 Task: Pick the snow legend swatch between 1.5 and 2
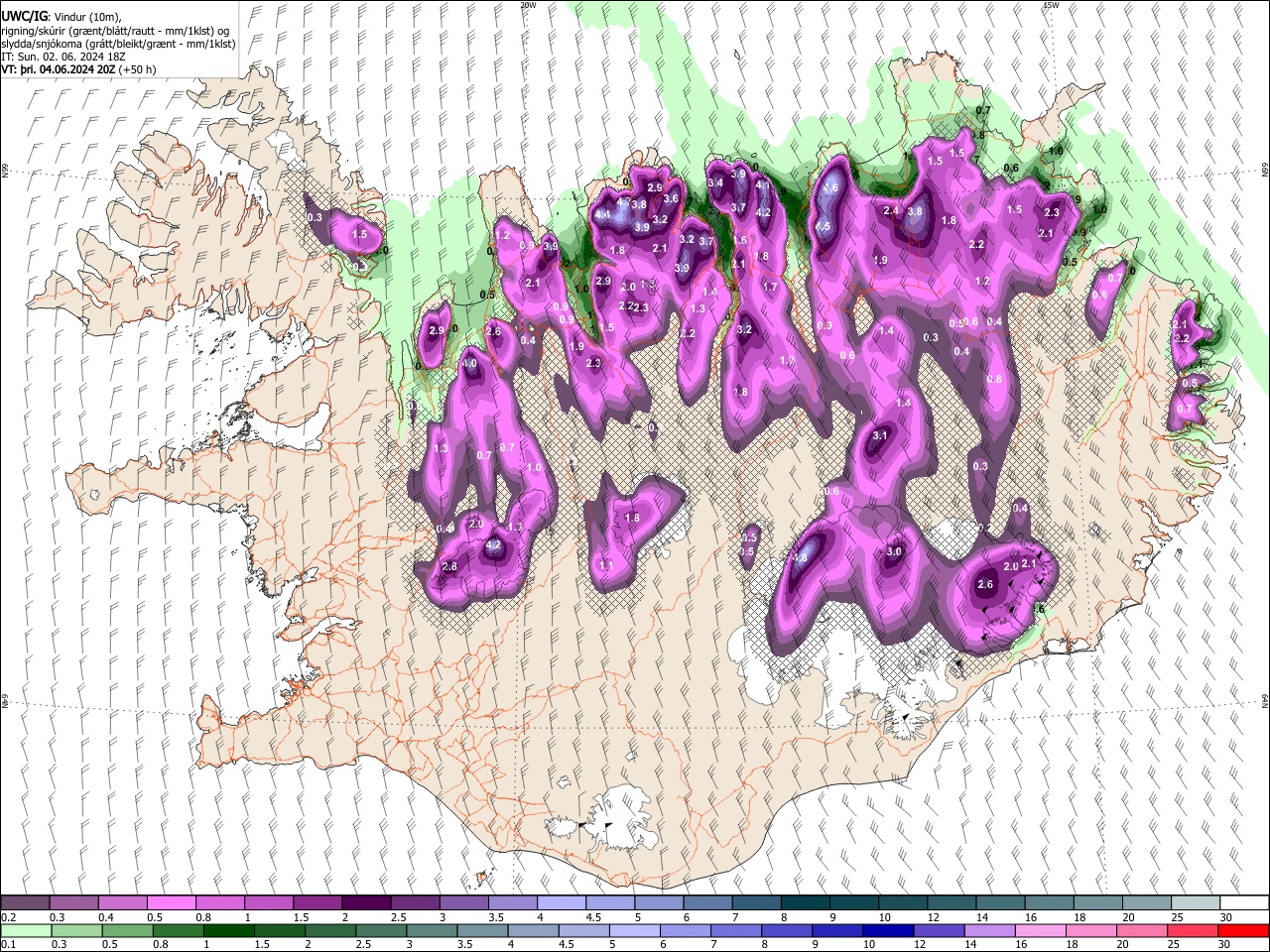point(318,903)
